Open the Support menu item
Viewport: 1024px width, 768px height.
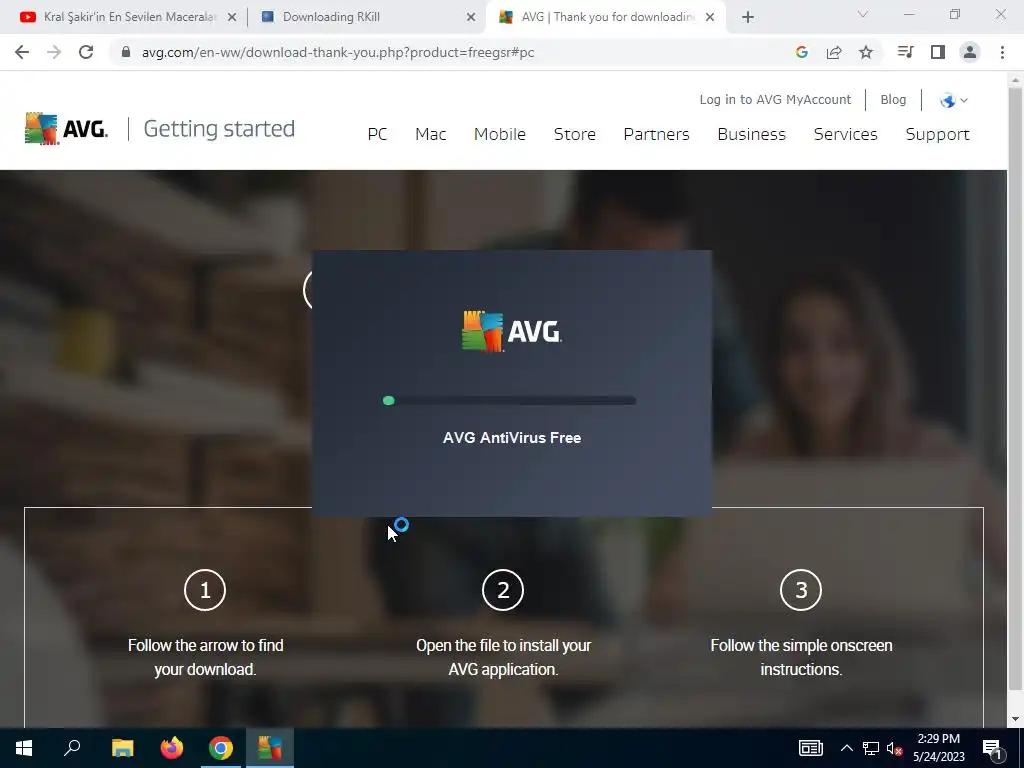pyautogui.click(x=937, y=134)
